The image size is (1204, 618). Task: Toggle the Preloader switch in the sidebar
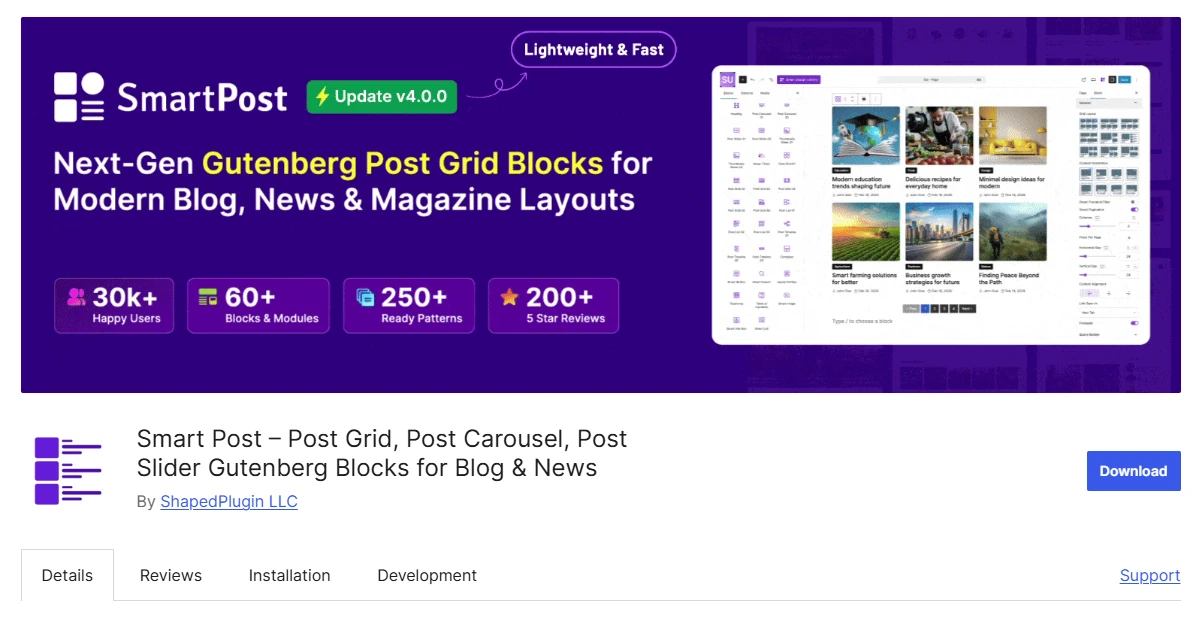click(1134, 323)
